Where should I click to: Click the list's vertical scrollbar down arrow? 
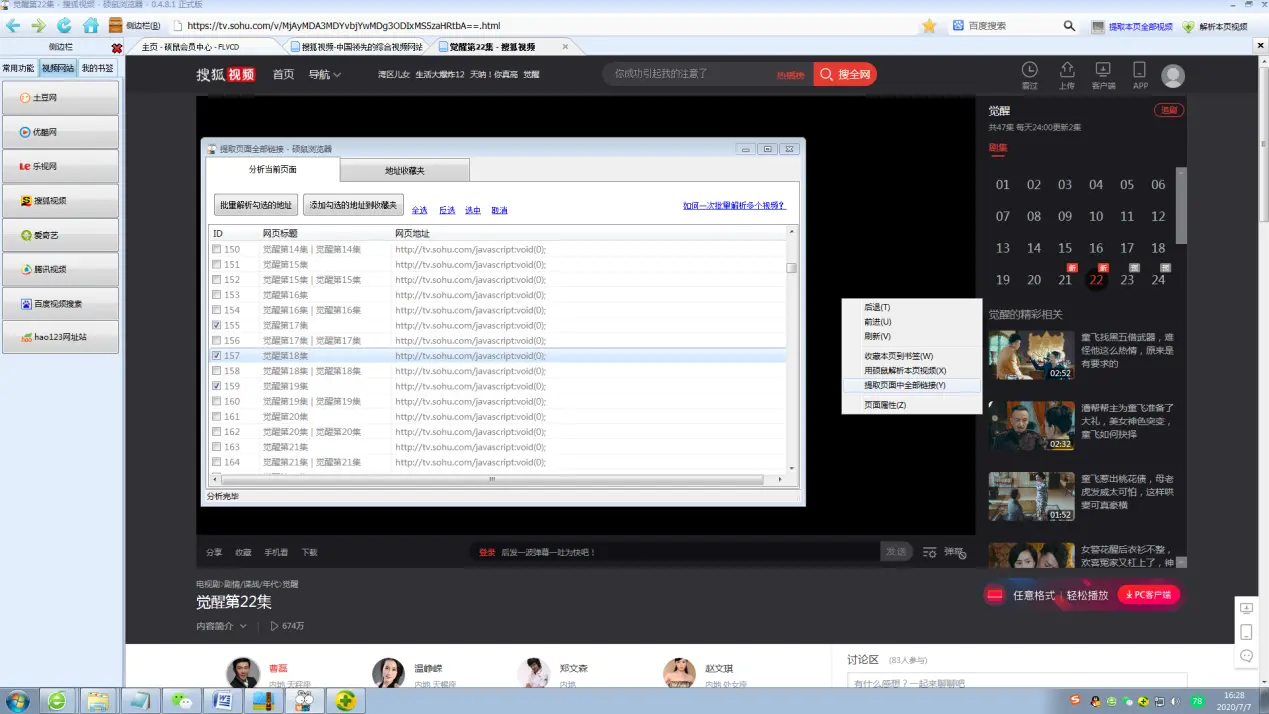[792, 468]
